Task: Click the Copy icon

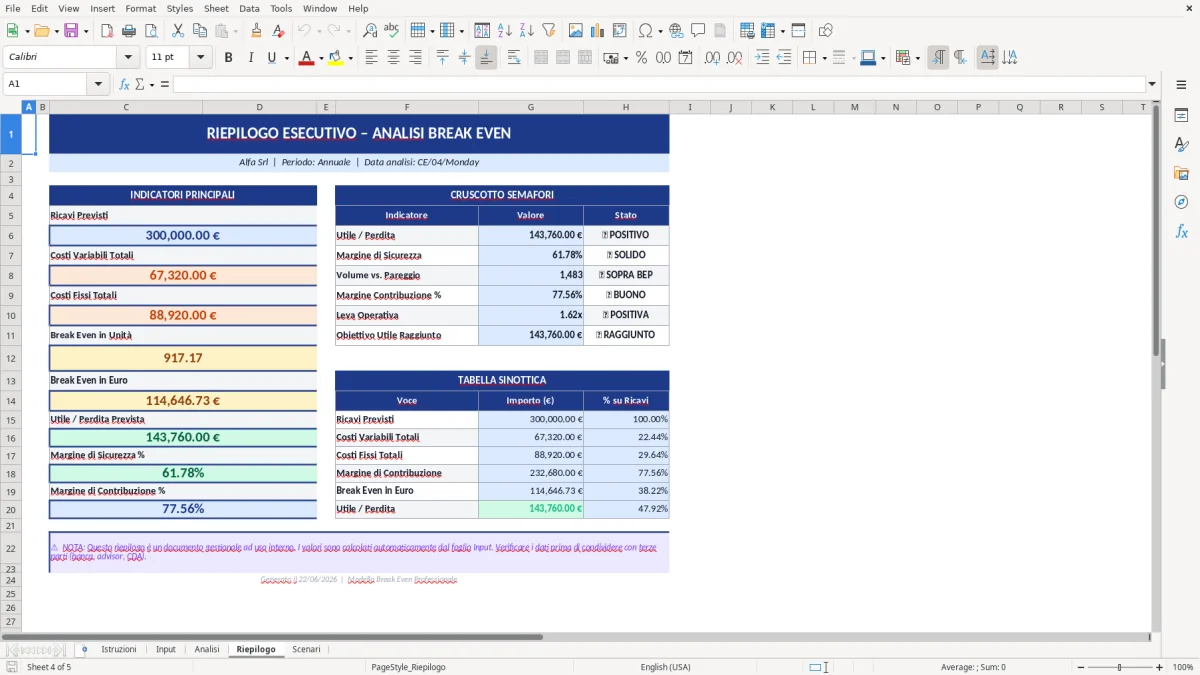Action: [x=199, y=31]
